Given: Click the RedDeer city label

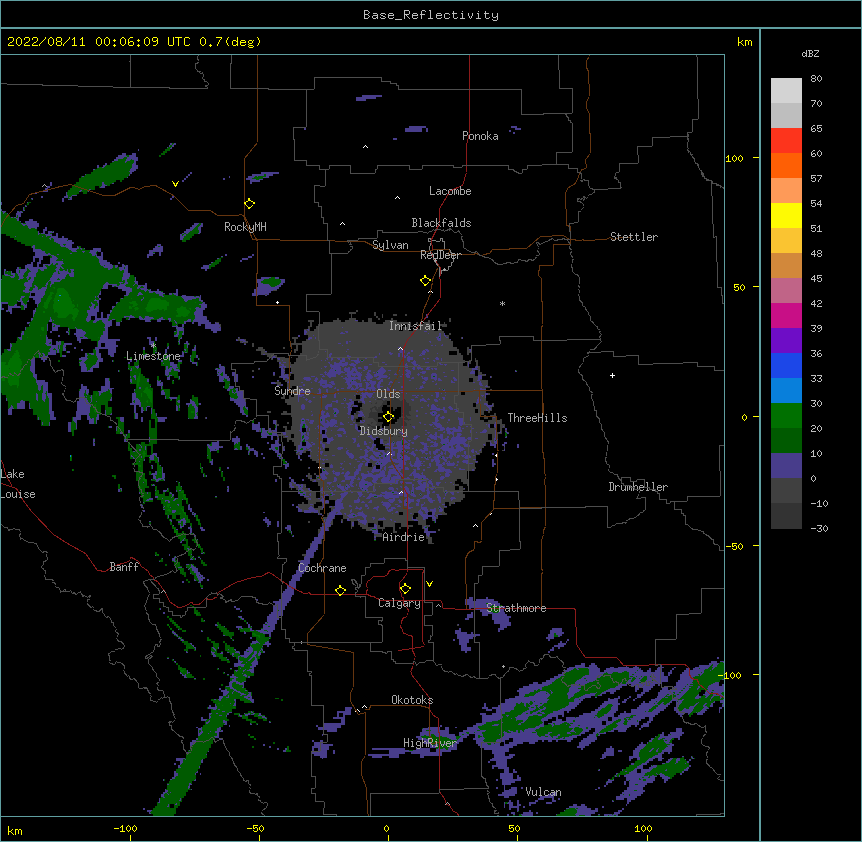Looking at the screenshot, I should pos(440,255).
